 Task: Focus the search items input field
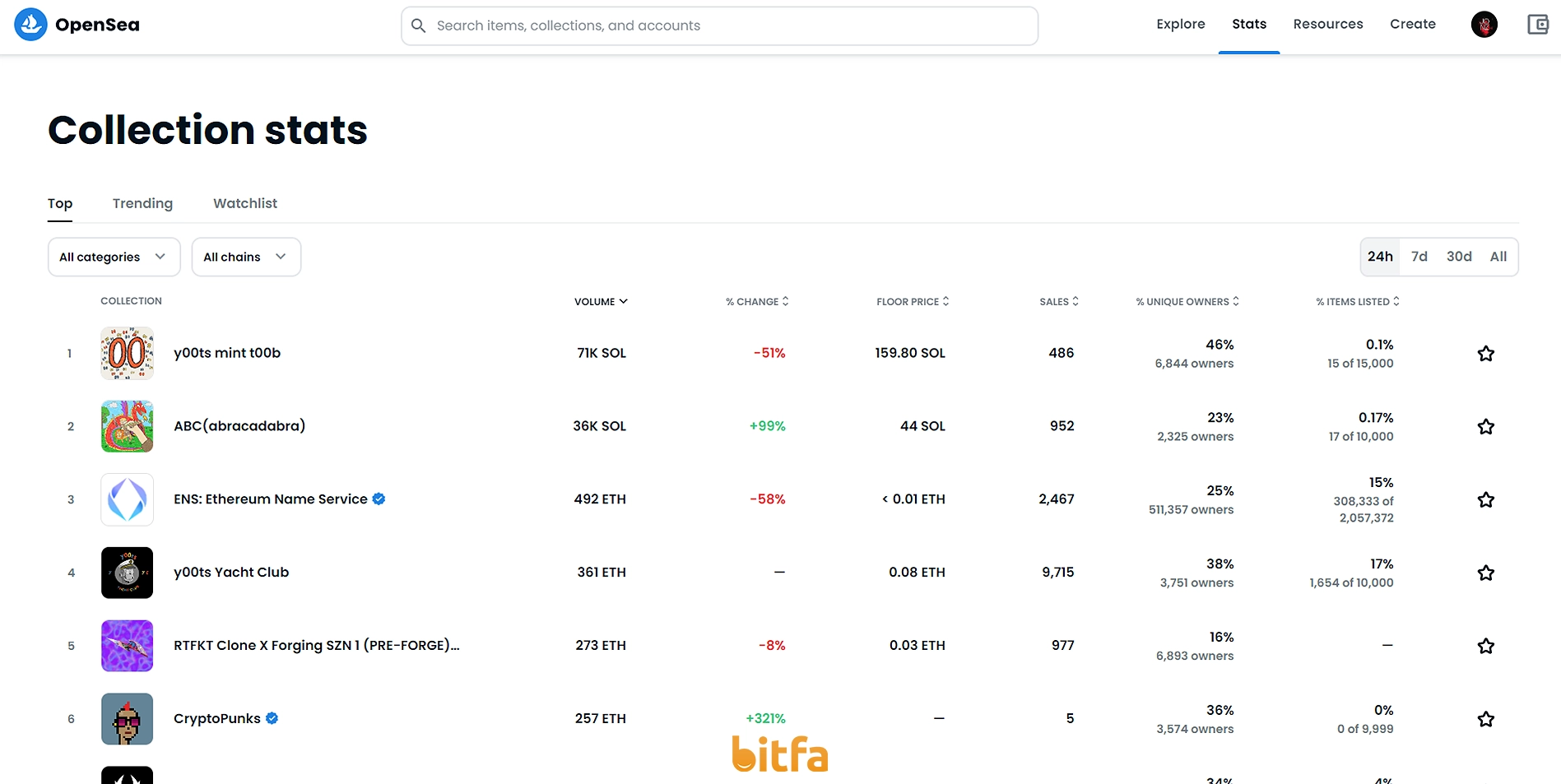point(719,26)
